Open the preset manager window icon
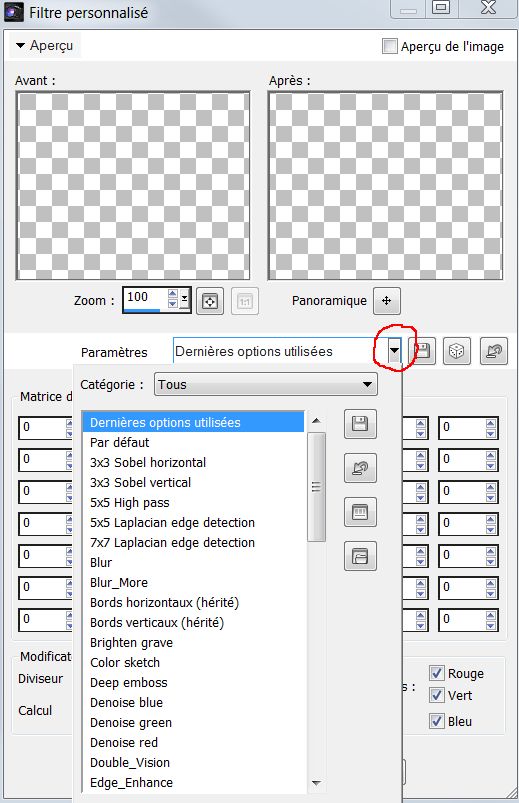The image size is (519, 803). click(x=360, y=512)
